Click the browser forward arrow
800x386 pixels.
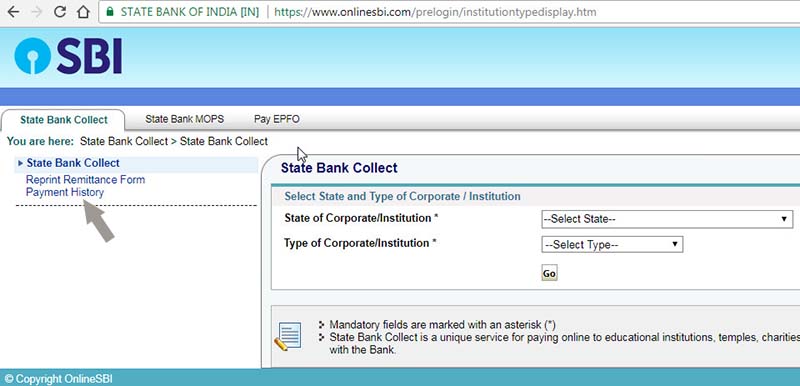pos(36,11)
